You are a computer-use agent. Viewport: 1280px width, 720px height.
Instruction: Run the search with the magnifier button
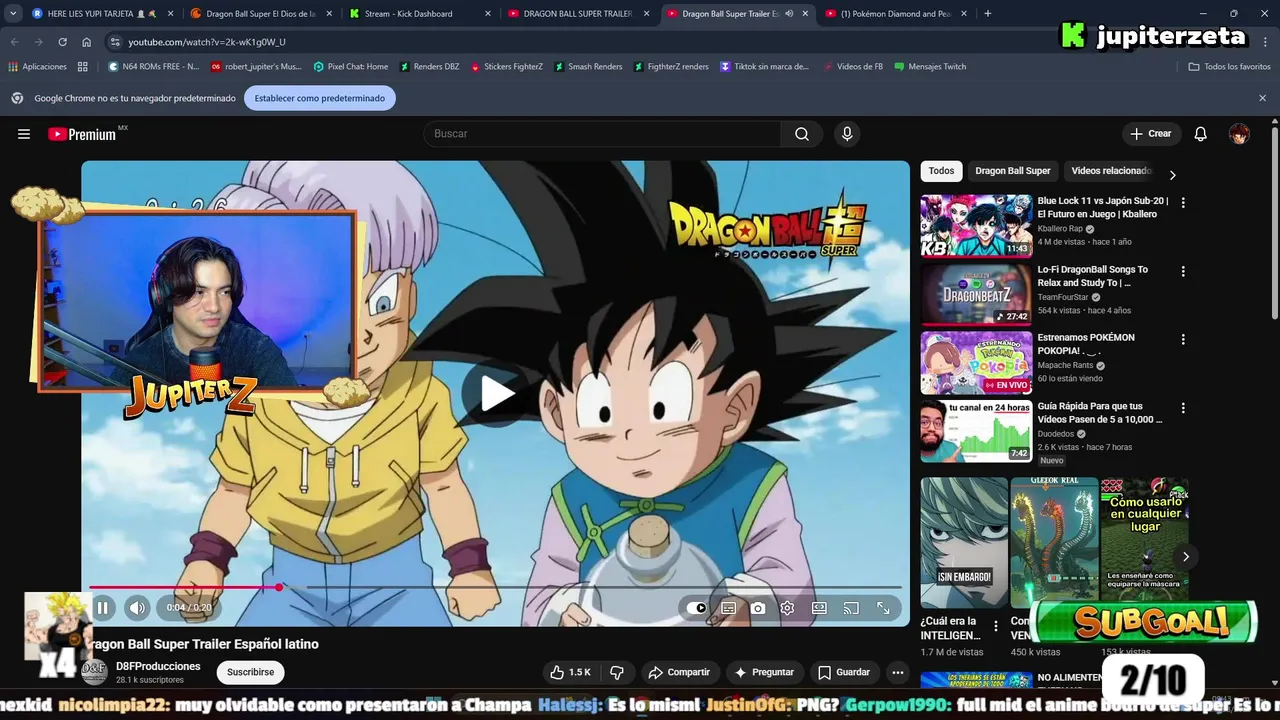click(x=802, y=134)
